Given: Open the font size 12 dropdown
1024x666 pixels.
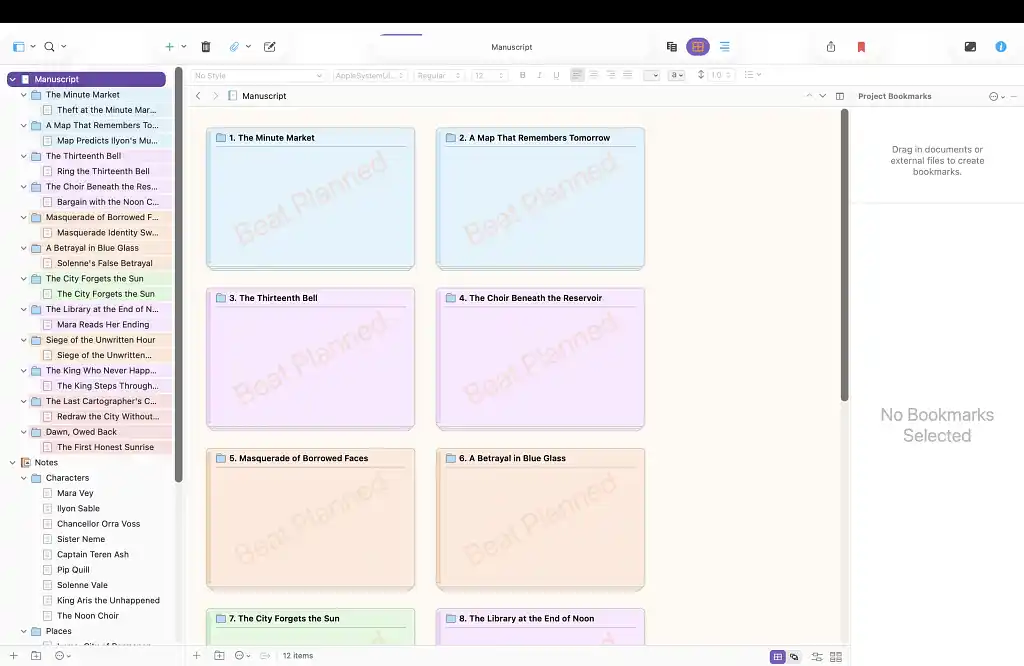Looking at the screenshot, I should tap(489, 76).
